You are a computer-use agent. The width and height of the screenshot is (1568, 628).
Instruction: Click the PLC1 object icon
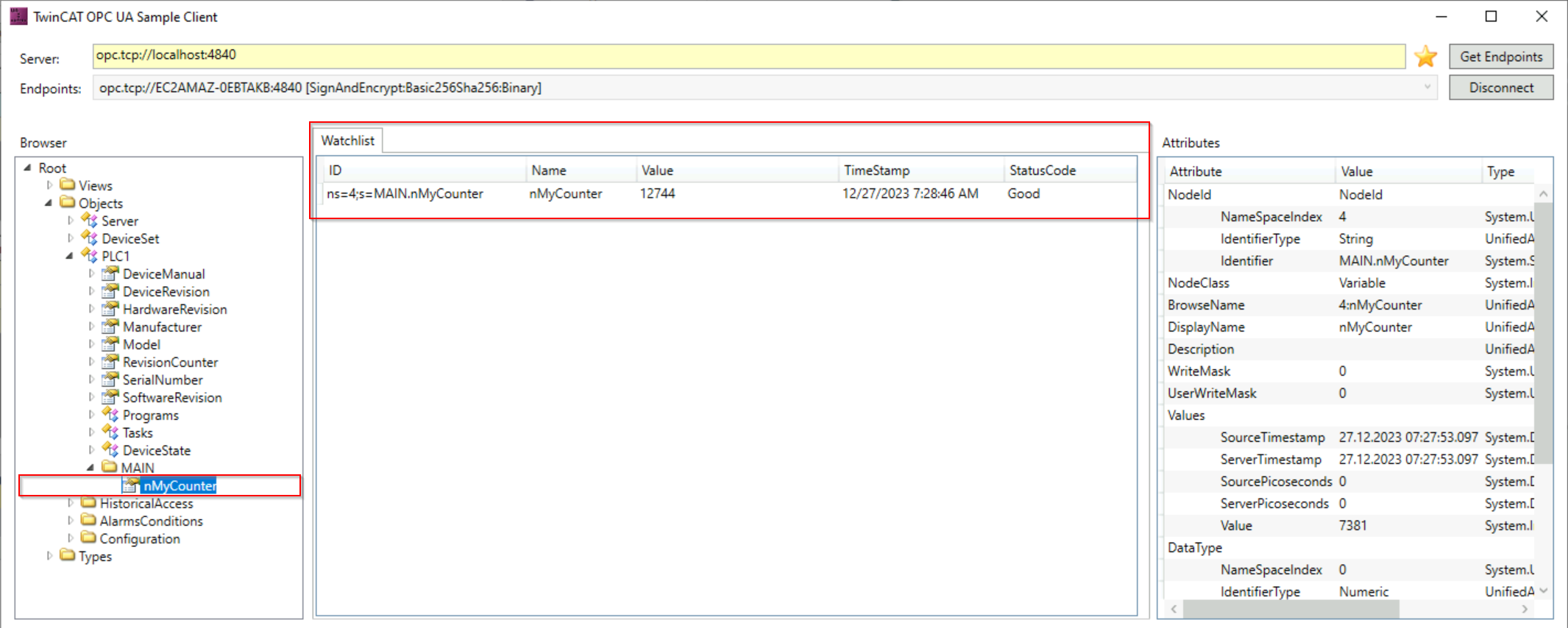click(89, 254)
